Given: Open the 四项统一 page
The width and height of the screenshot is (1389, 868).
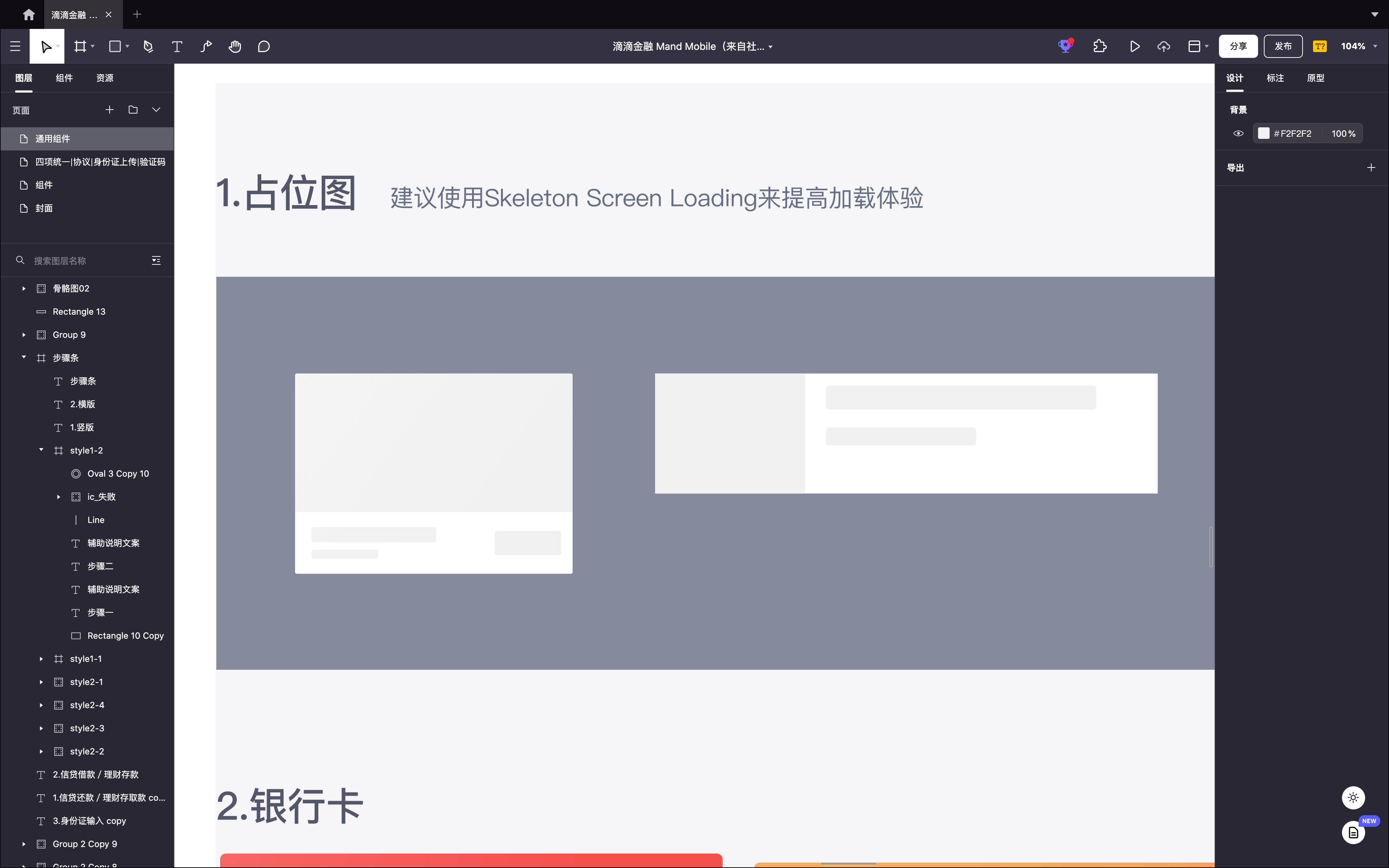Looking at the screenshot, I should tap(87, 162).
